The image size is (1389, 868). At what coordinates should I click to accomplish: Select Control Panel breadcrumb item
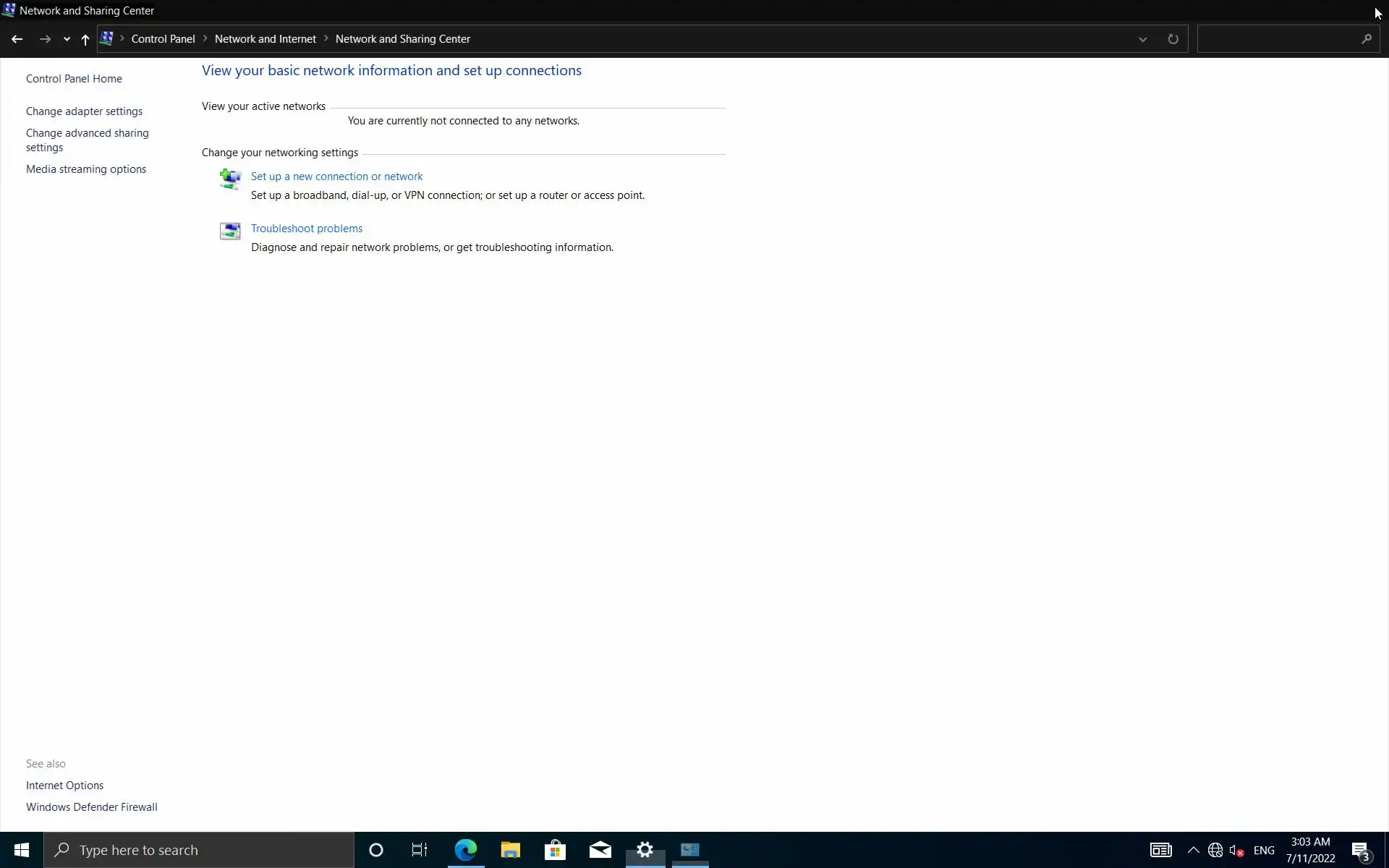[163, 39]
